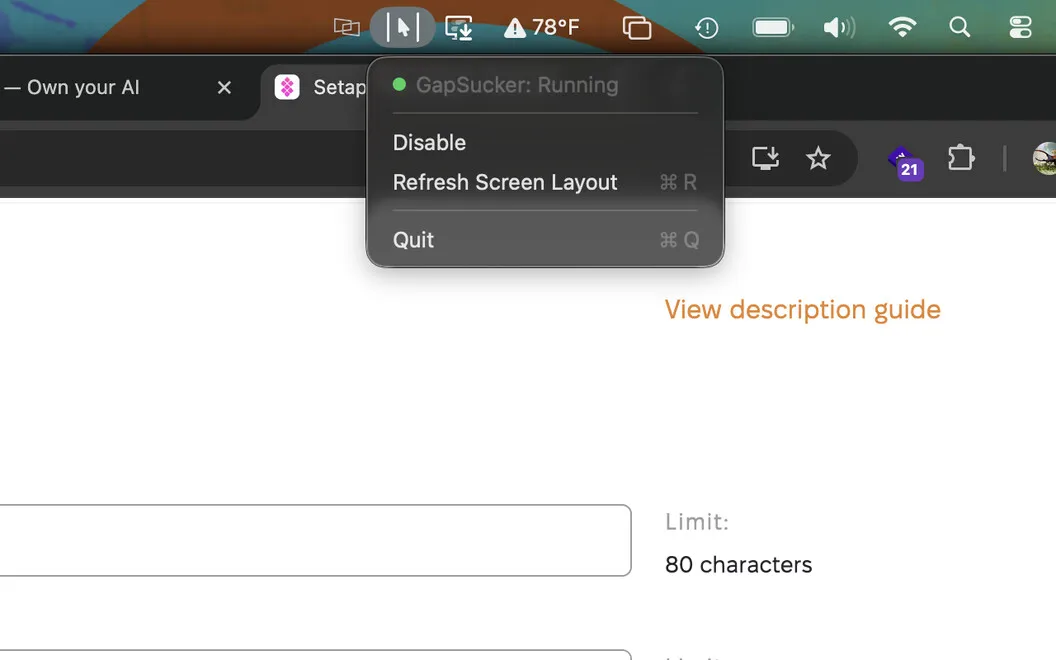The width and height of the screenshot is (1056, 660).
Task: Click the Setapp tab favicon
Action: pos(287,88)
